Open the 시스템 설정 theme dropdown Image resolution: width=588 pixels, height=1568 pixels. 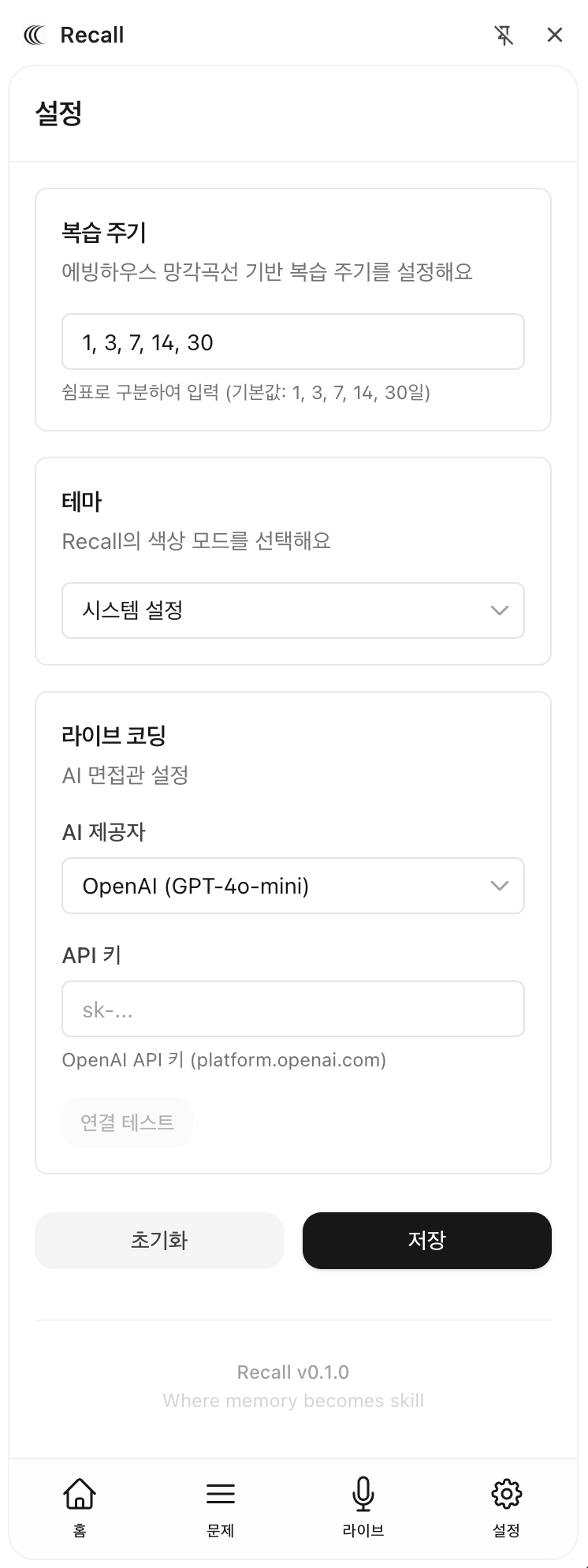pos(276,610)
